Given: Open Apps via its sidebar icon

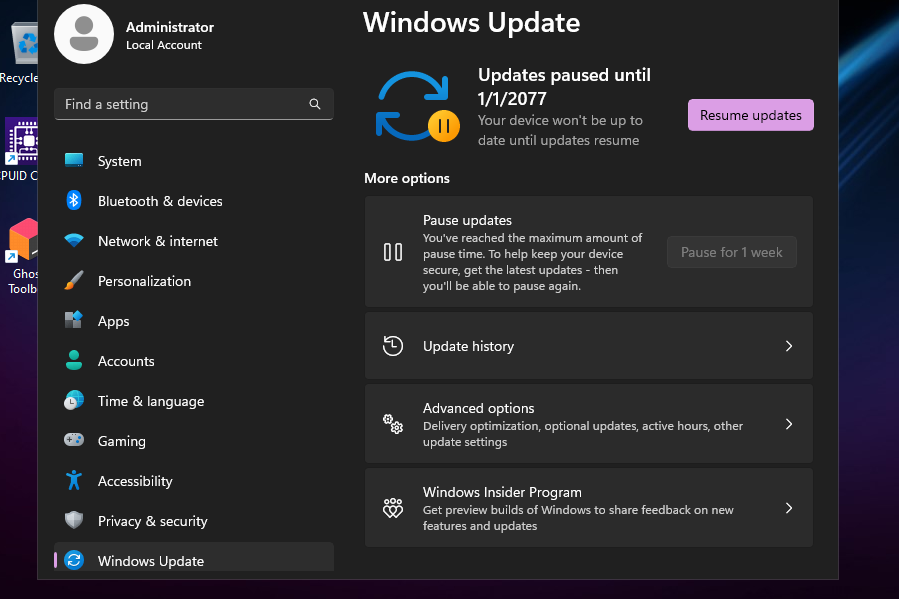Looking at the screenshot, I should [x=74, y=321].
